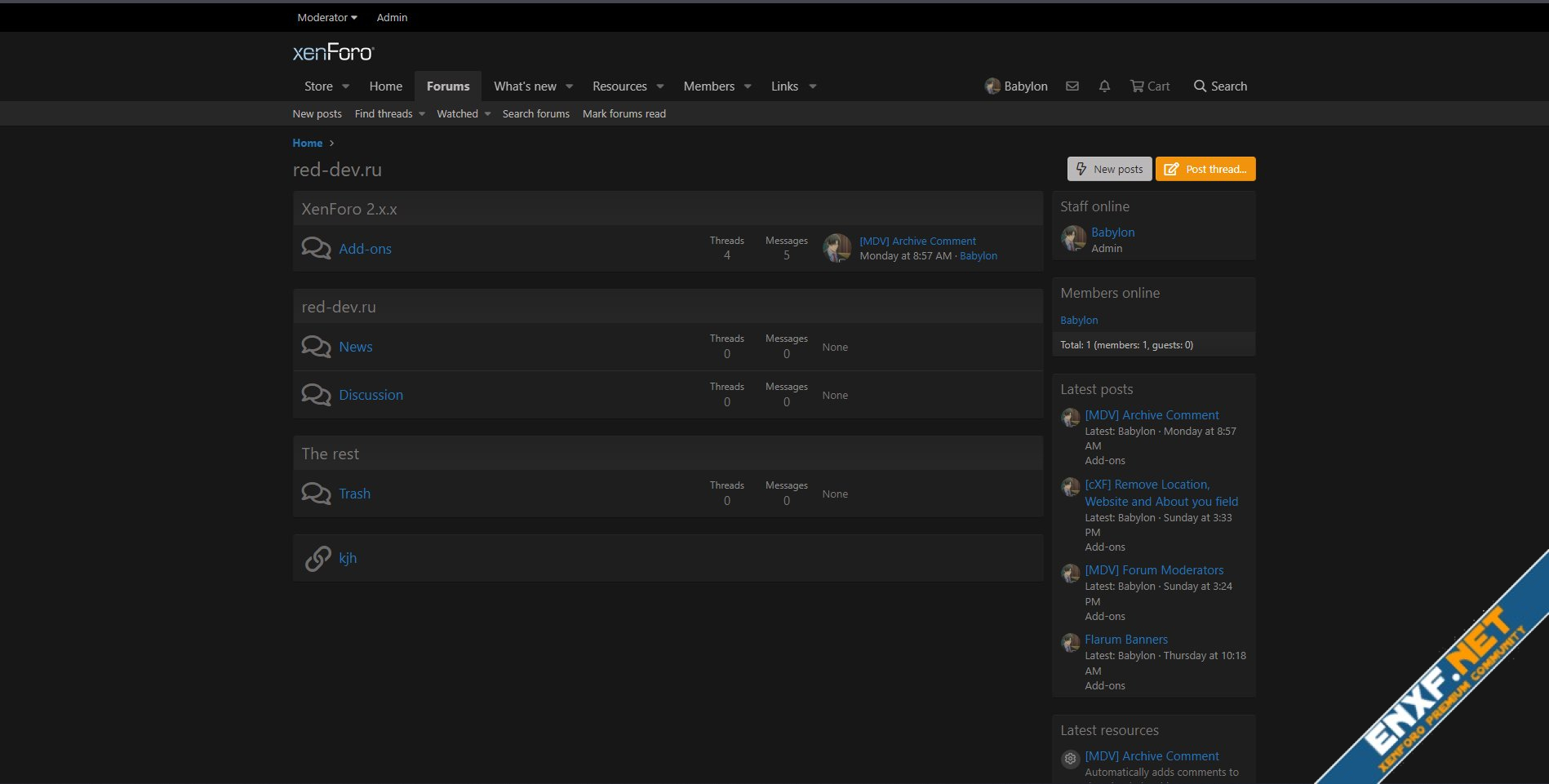Expand the Watched dropdown
This screenshot has height=784, width=1549.
tap(488, 114)
